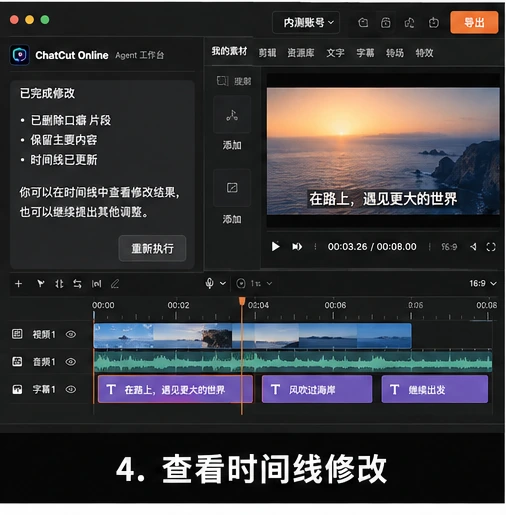506x515 pixels.
Task: Click the plus add icon in timeline toolbar
Action: tap(19, 284)
